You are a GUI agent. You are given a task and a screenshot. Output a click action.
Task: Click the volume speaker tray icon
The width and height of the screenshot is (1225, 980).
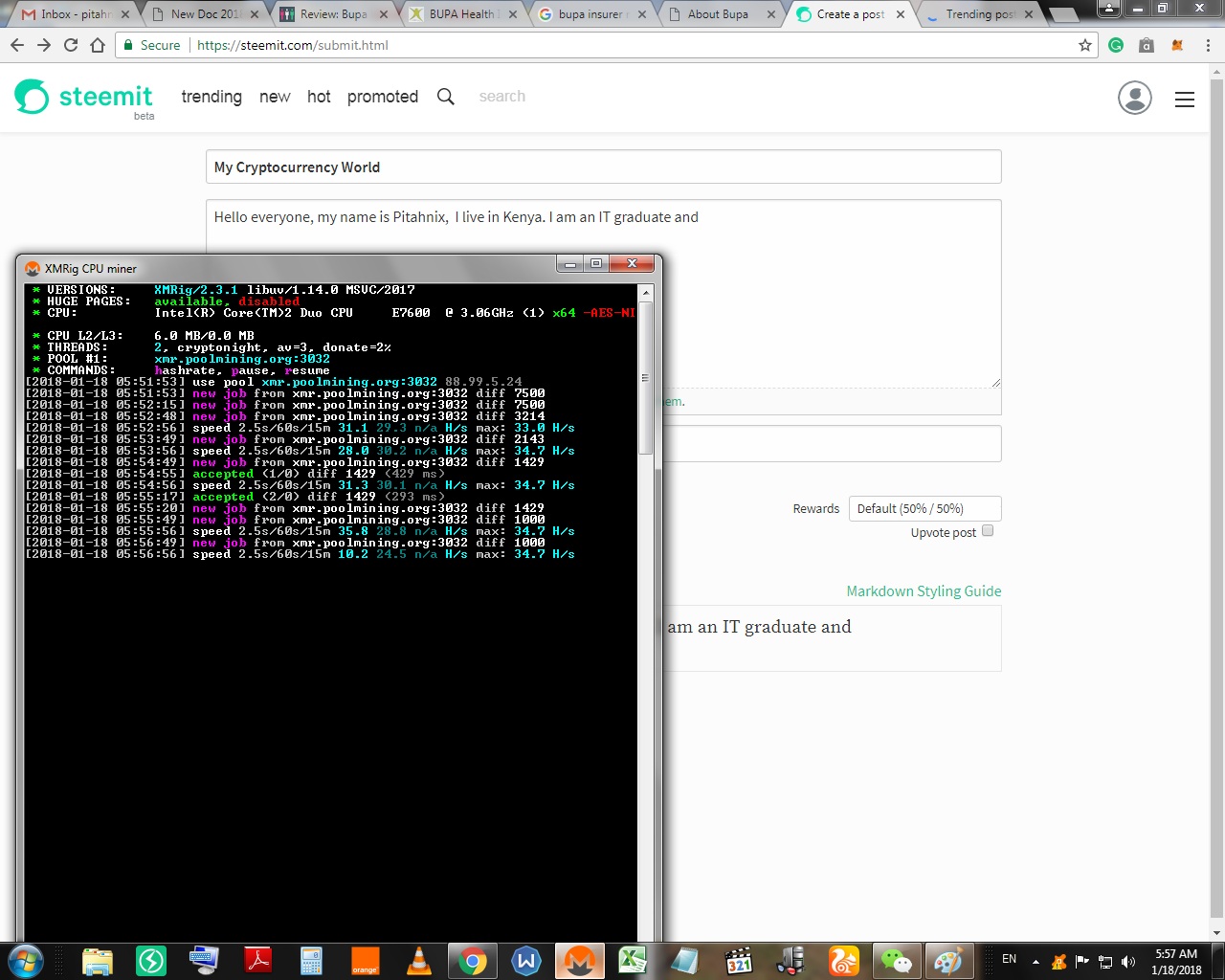[x=1128, y=962]
